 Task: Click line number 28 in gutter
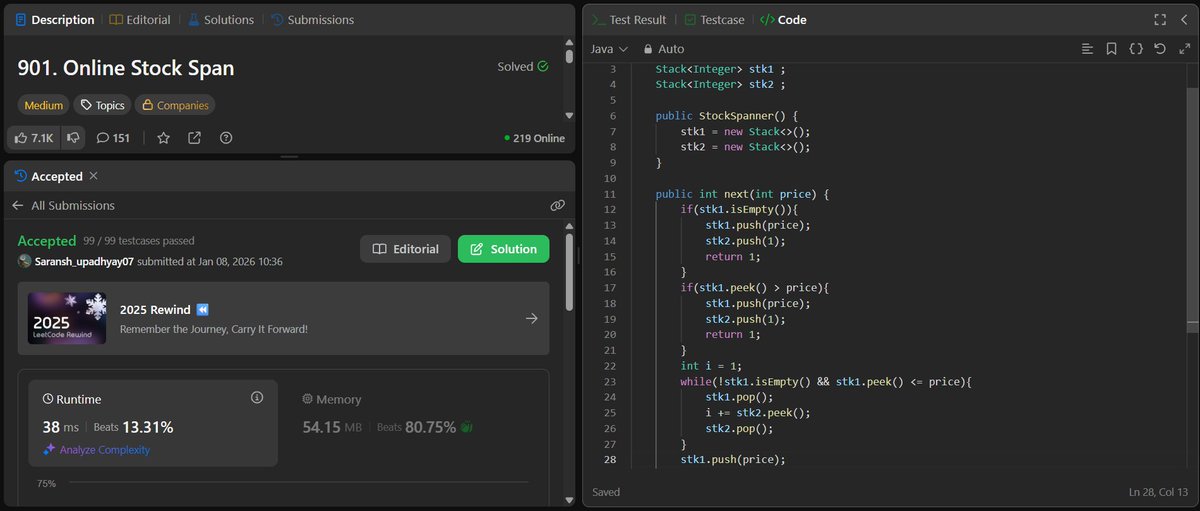click(610, 460)
